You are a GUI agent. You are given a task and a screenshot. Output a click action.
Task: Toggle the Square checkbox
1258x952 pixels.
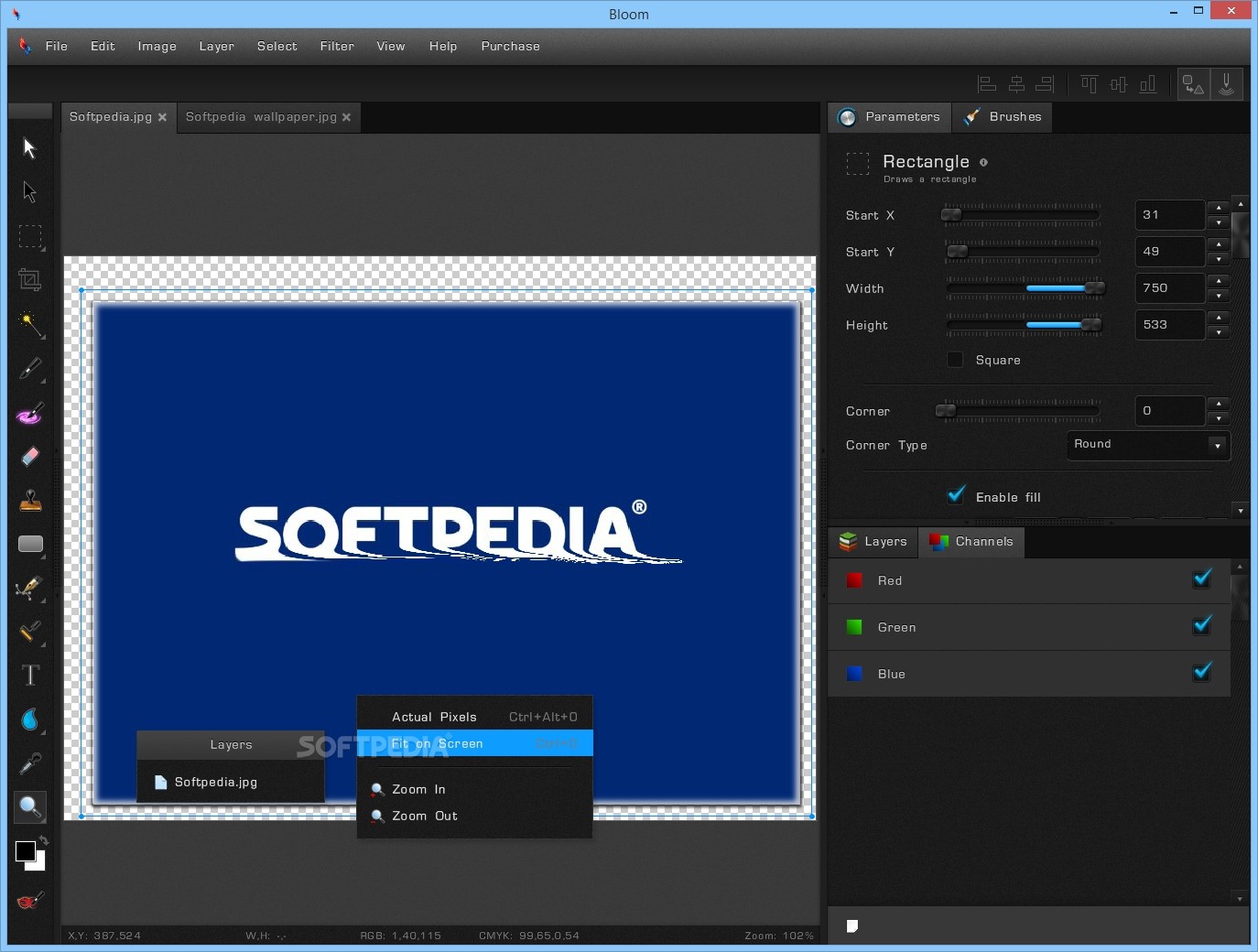pos(955,360)
